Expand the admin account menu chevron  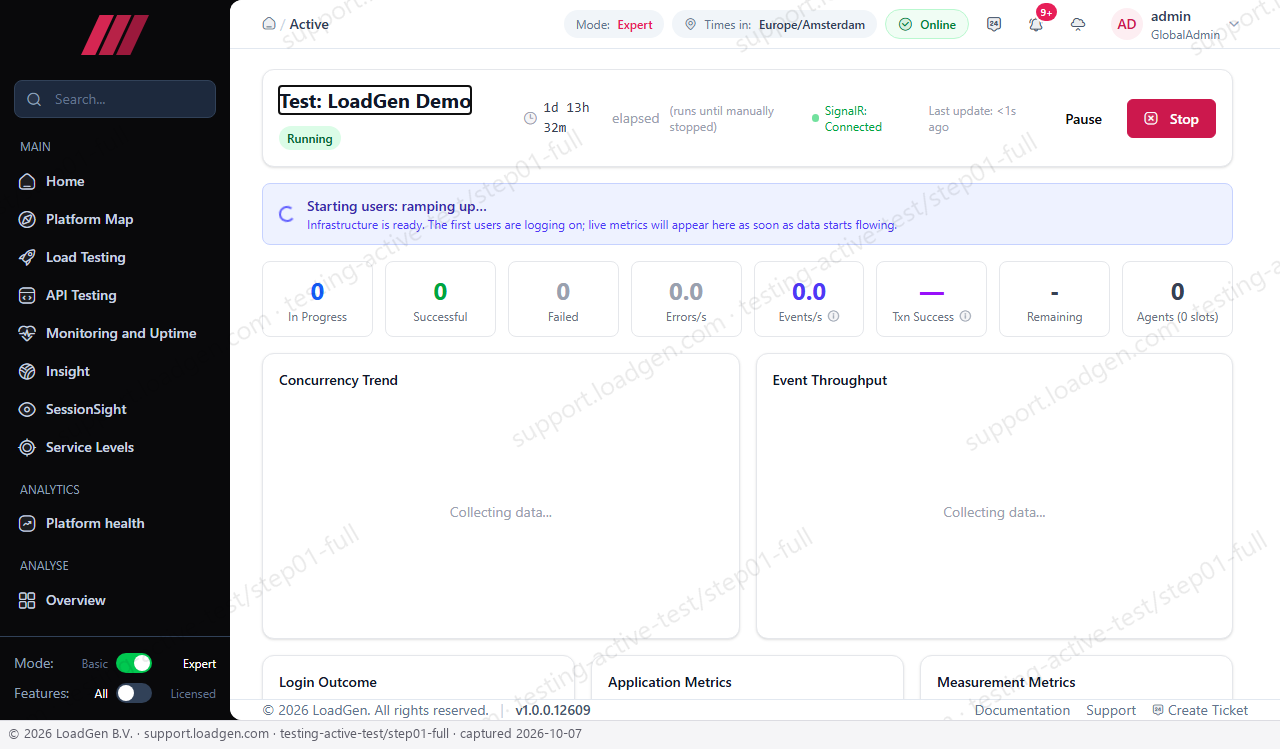[x=1234, y=24]
